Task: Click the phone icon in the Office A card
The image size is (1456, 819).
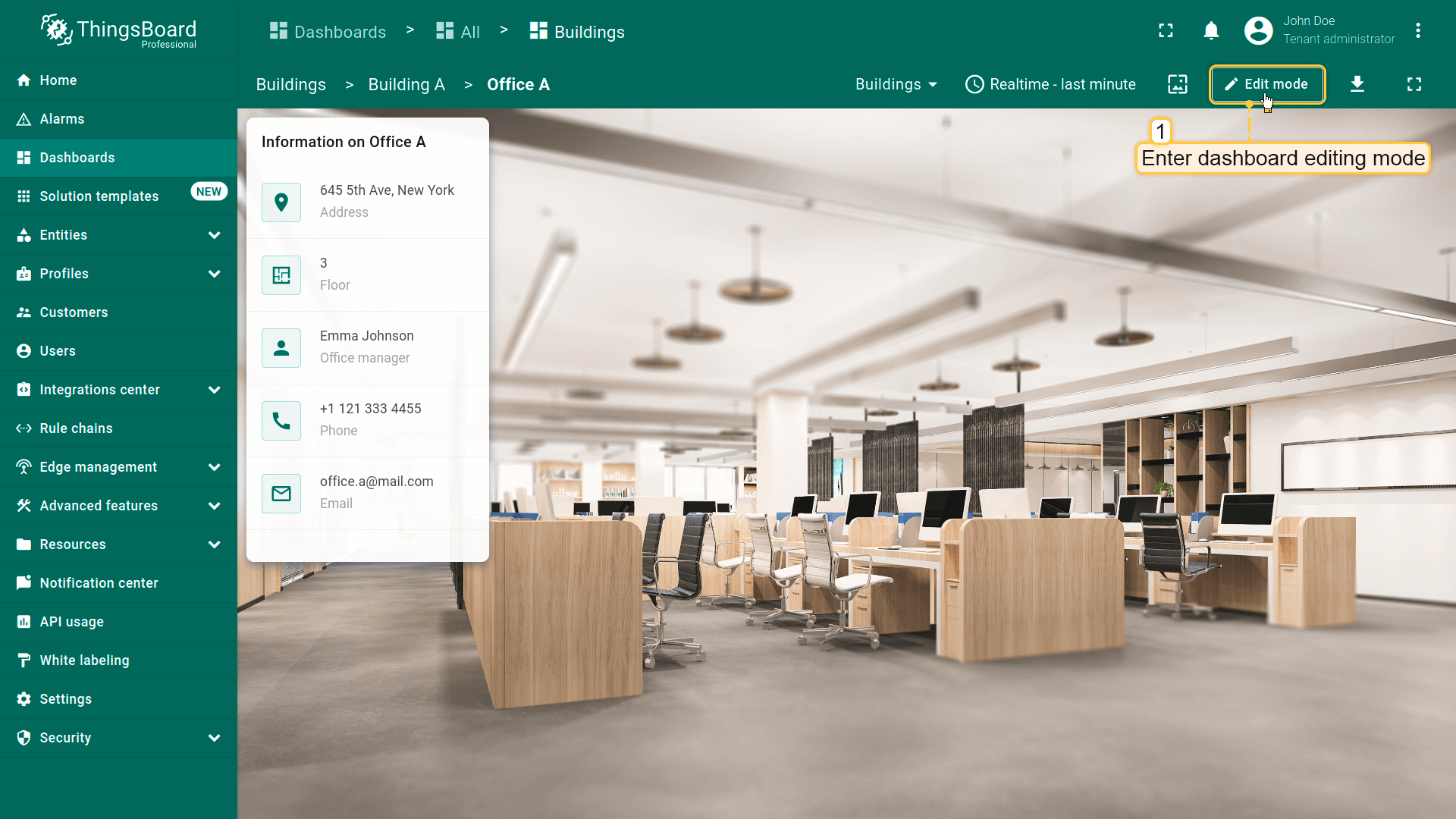Action: pos(281,421)
